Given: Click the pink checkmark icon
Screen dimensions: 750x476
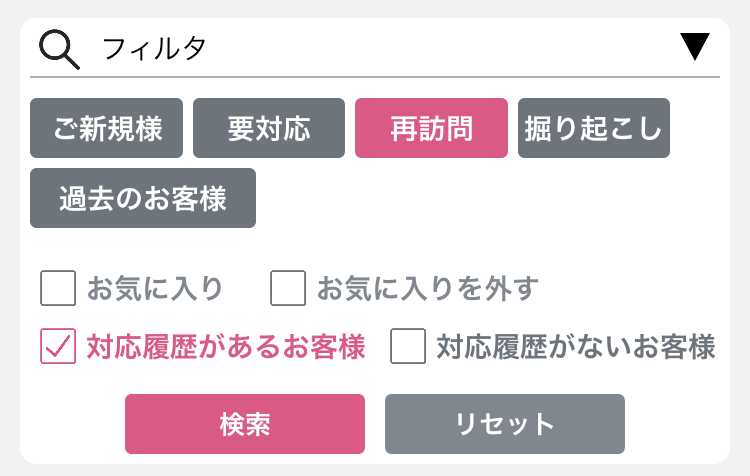Looking at the screenshot, I should click(58, 346).
